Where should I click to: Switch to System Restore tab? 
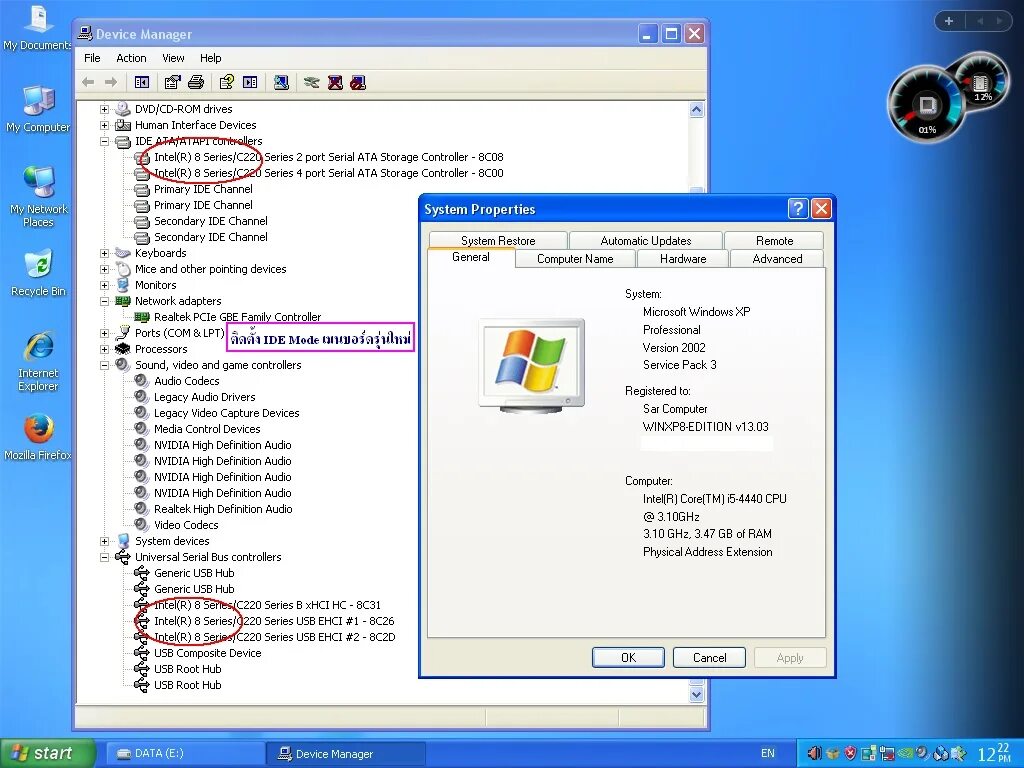pos(498,241)
